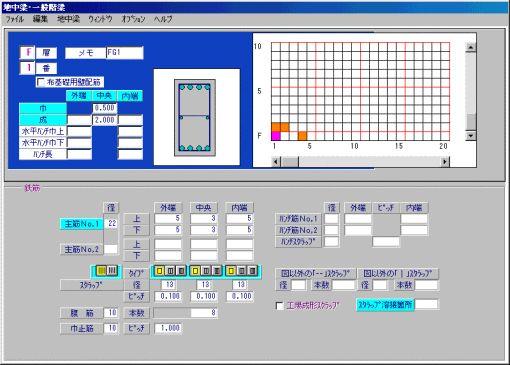Open the ファイル menu
Screen dimensions: 510x365
[x=15, y=19]
